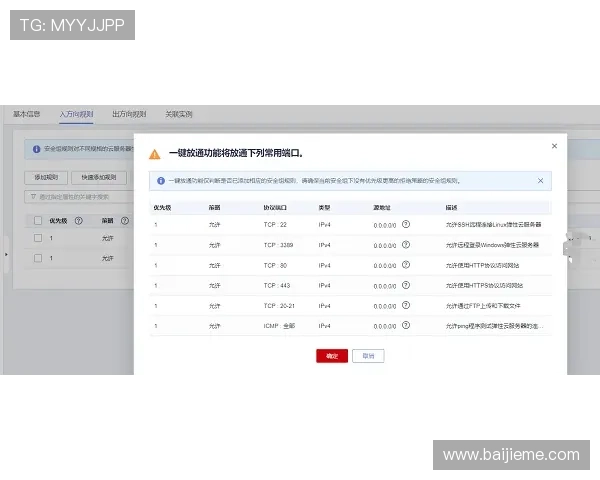
Task: Click the filter funnel icon in search box
Action: point(33,197)
